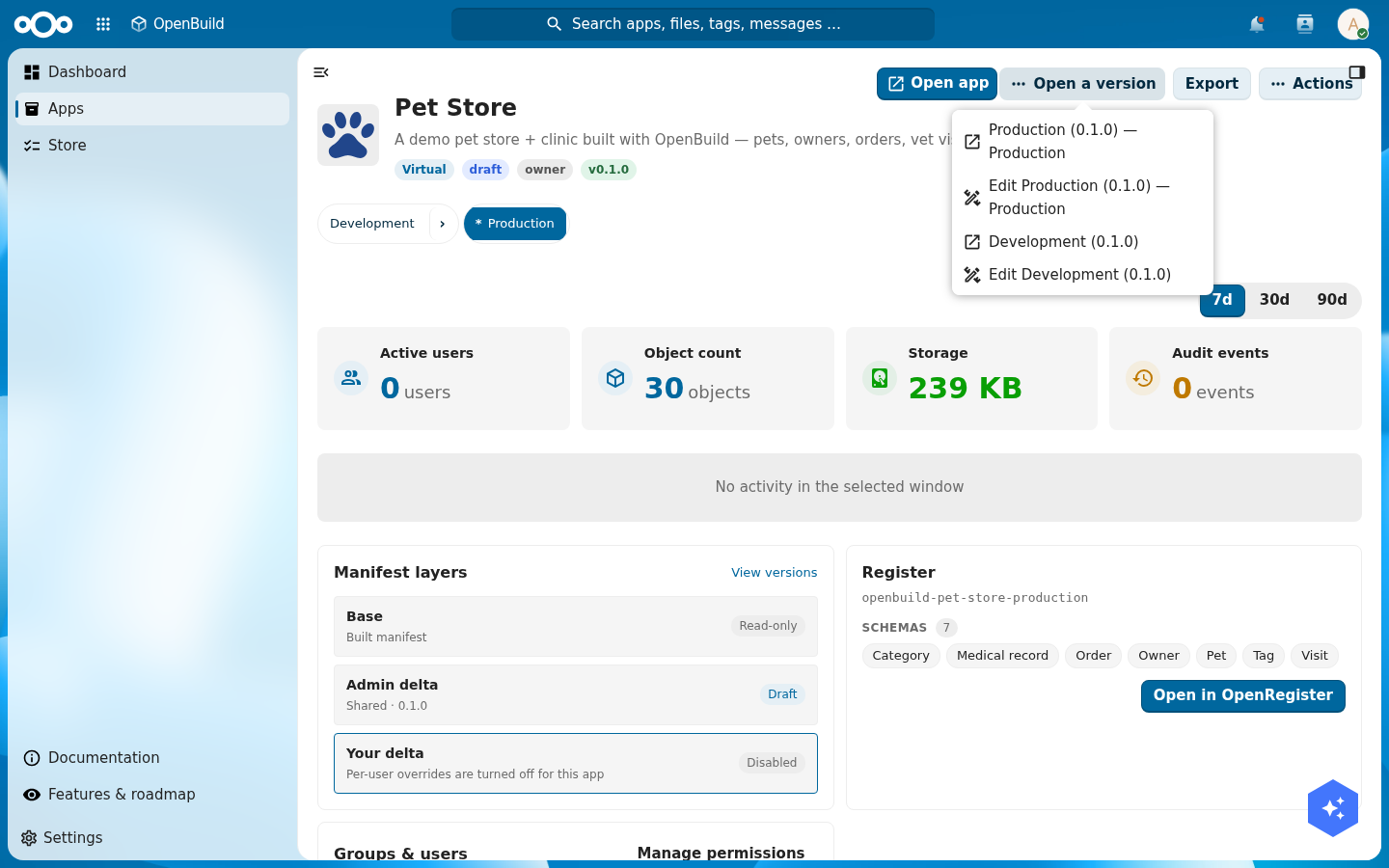
Task: Click Open in OpenRegister button
Action: tap(1242, 695)
